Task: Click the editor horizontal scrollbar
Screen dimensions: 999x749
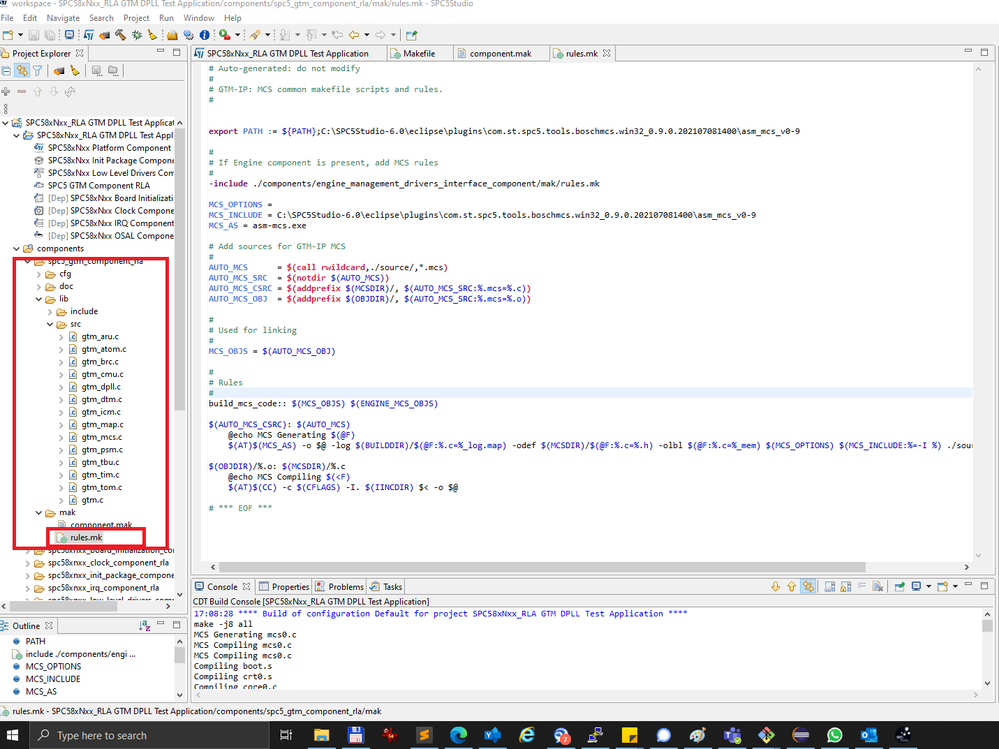Action: [x=542, y=567]
